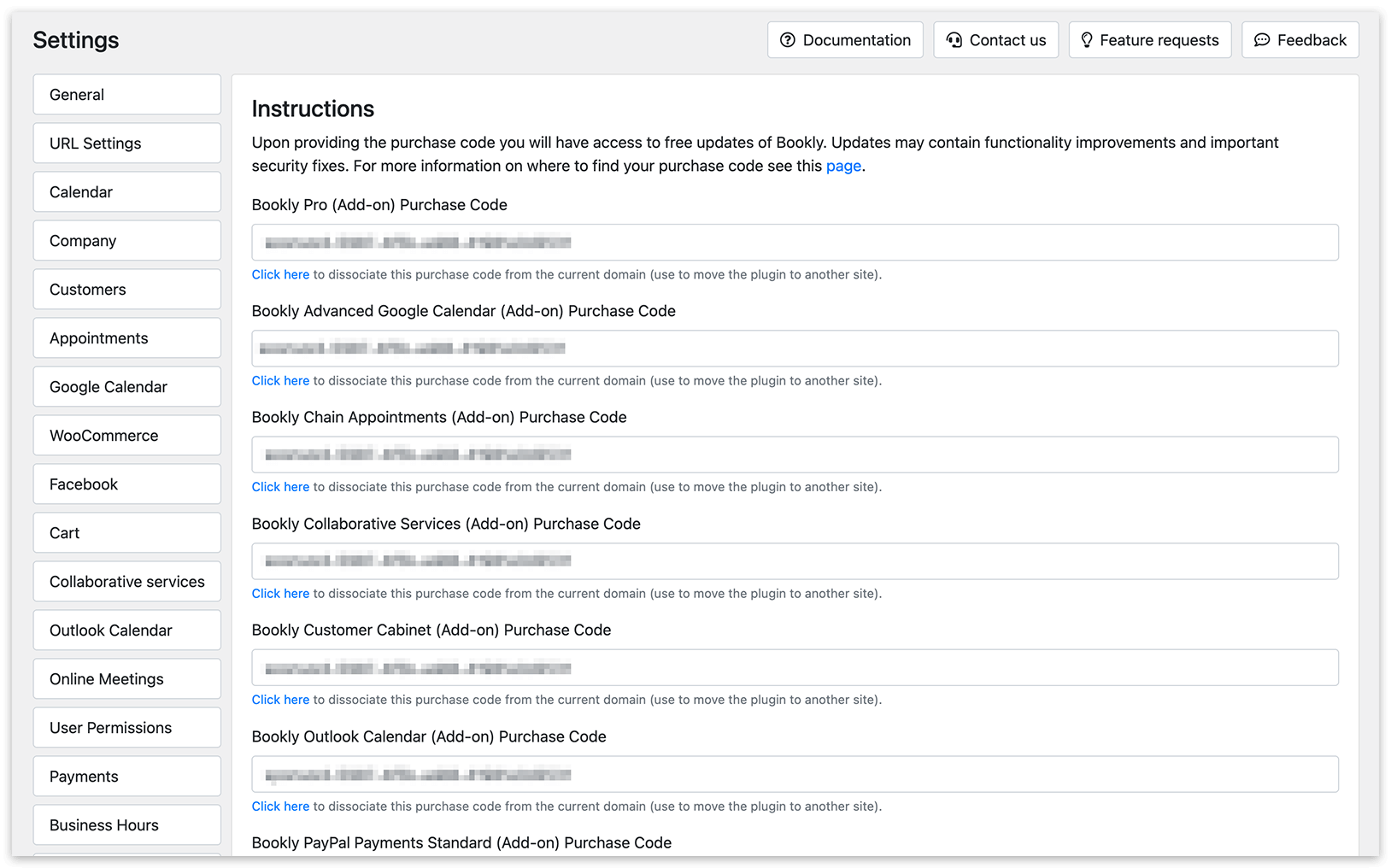Select the Appointments tab

[x=127, y=337]
